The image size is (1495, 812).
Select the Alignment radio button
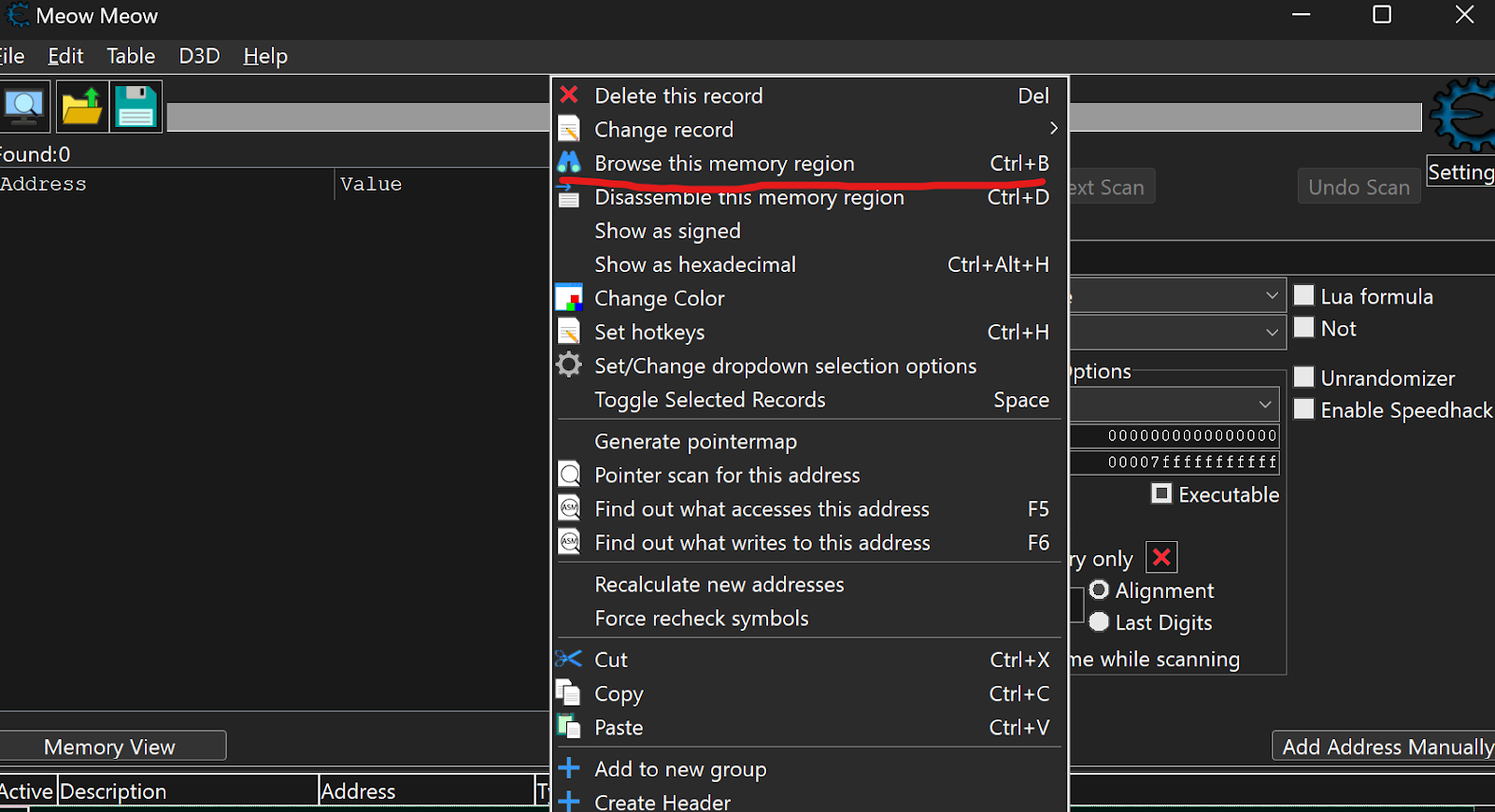click(x=1099, y=590)
